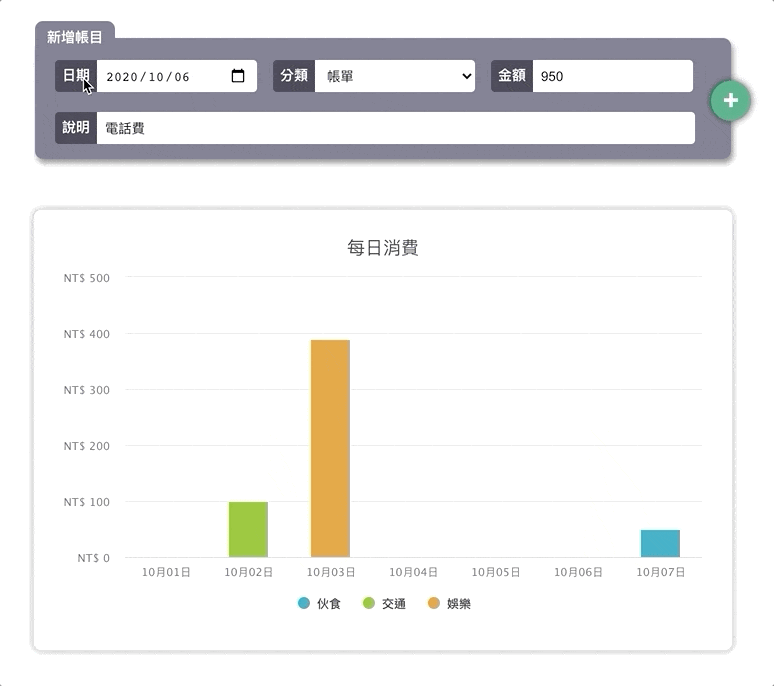
Task: Click the orange 娛樂 legend color dot
Action: click(x=433, y=603)
